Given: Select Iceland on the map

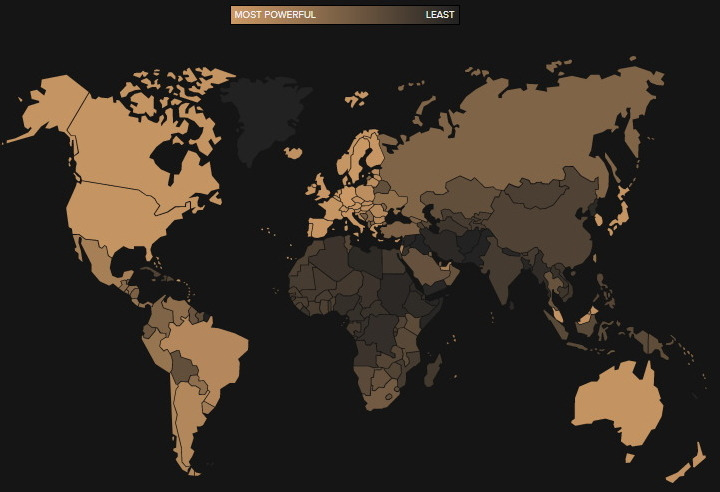Looking at the screenshot, I should [293, 153].
